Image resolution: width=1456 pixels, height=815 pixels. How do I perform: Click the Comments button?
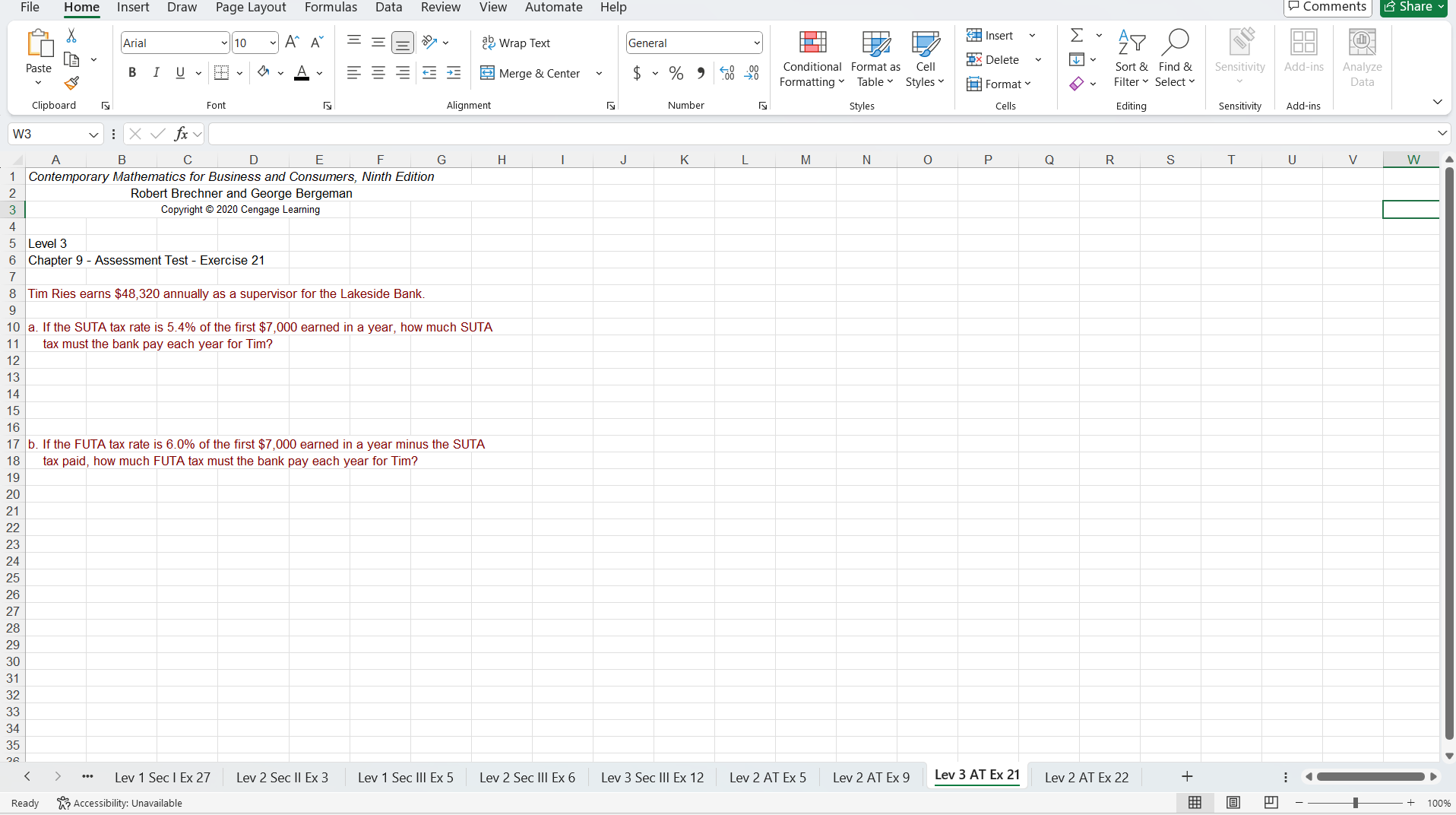tap(1327, 6)
